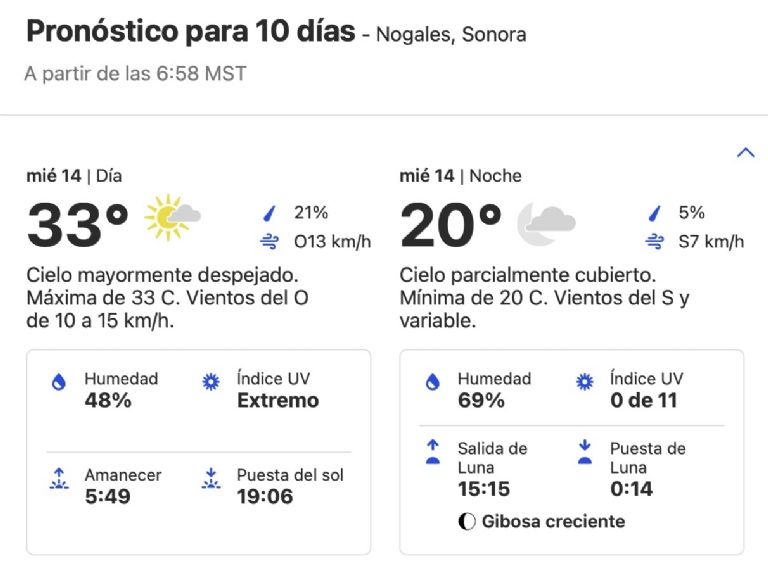
Task: Click the 20° night temperature
Action: click(x=451, y=225)
